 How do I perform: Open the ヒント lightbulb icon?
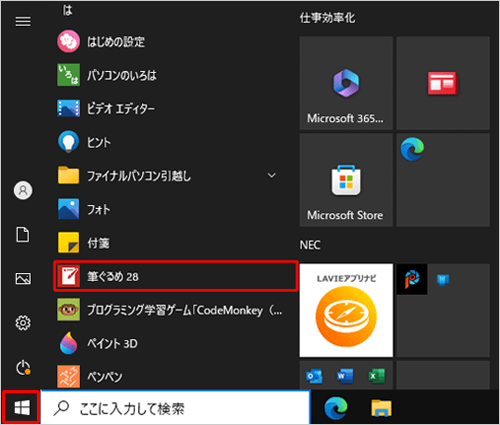68,142
